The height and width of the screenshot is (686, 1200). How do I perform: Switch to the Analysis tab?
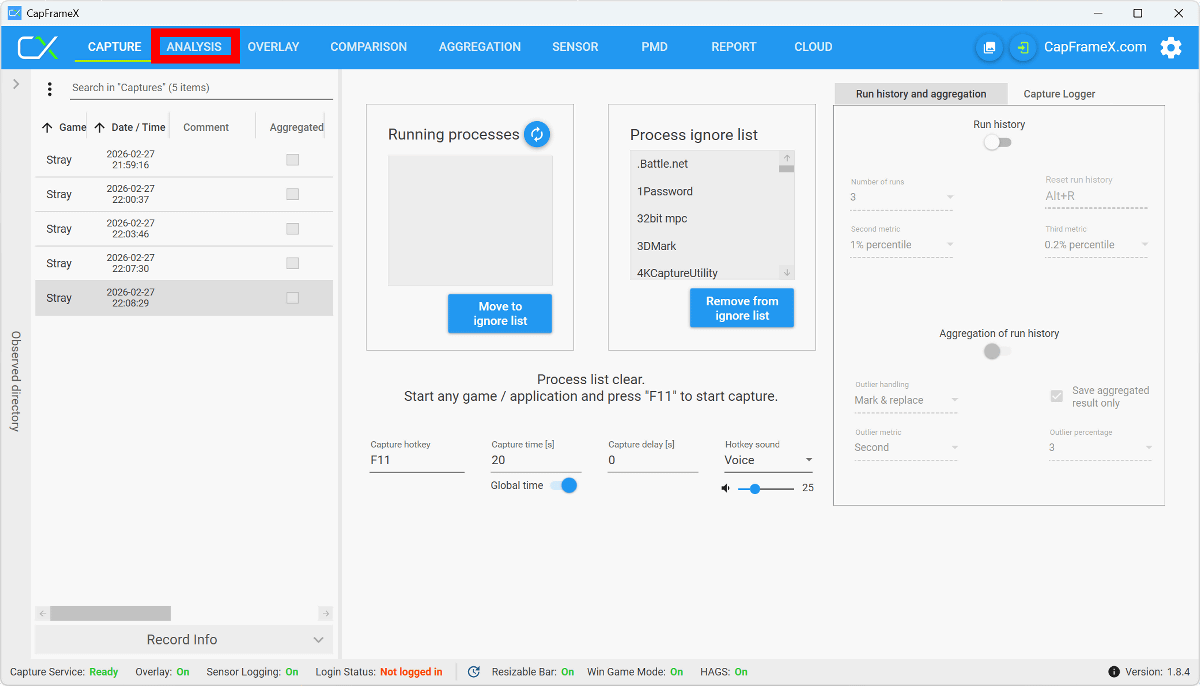[x=194, y=47]
